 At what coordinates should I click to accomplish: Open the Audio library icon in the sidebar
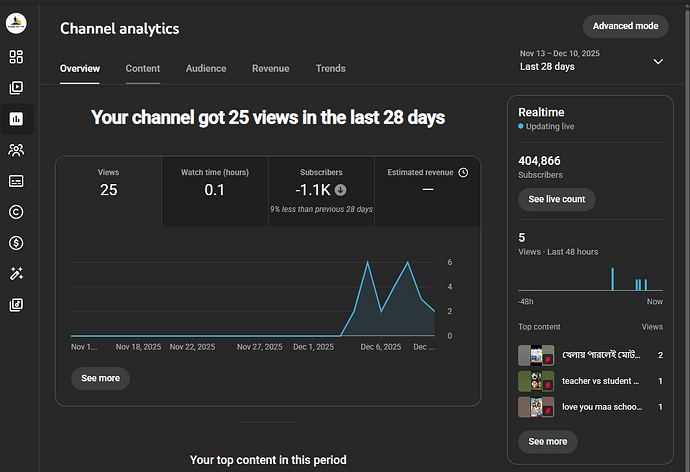click(16, 304)
